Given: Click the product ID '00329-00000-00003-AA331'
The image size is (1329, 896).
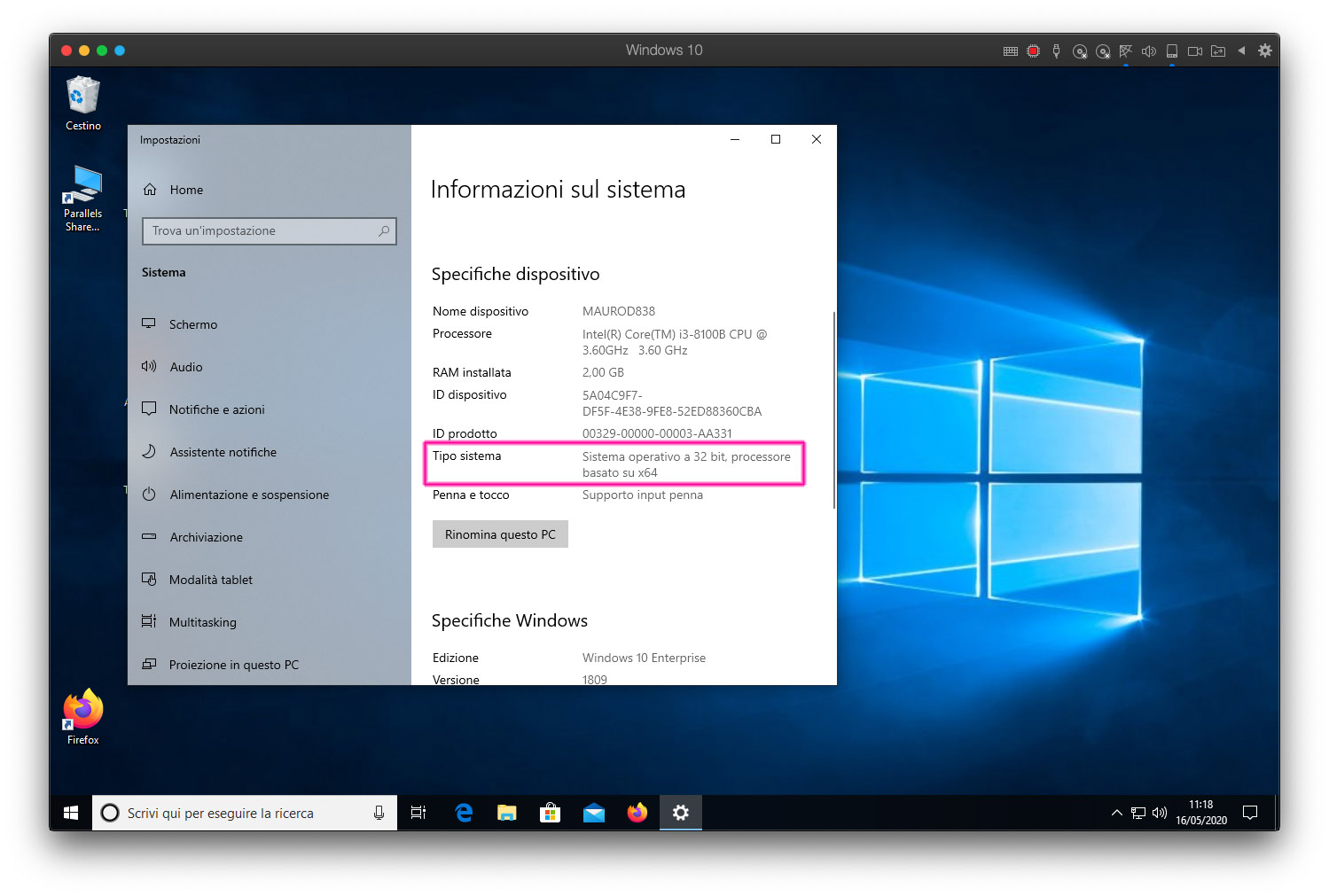Looking at the screenshot, I should click(657, 433).
